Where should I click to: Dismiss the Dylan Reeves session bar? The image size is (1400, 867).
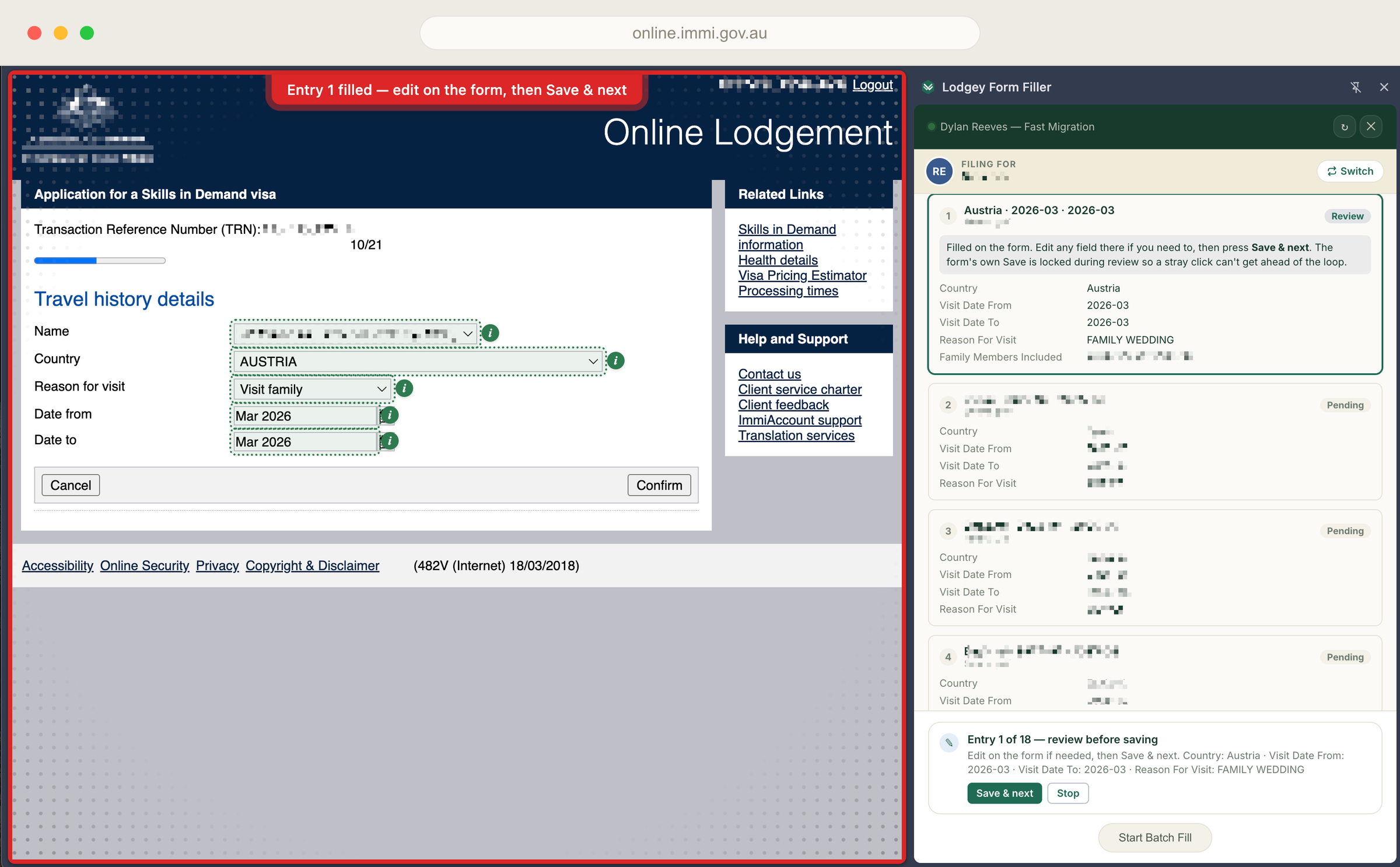[x=1371, y=127]
